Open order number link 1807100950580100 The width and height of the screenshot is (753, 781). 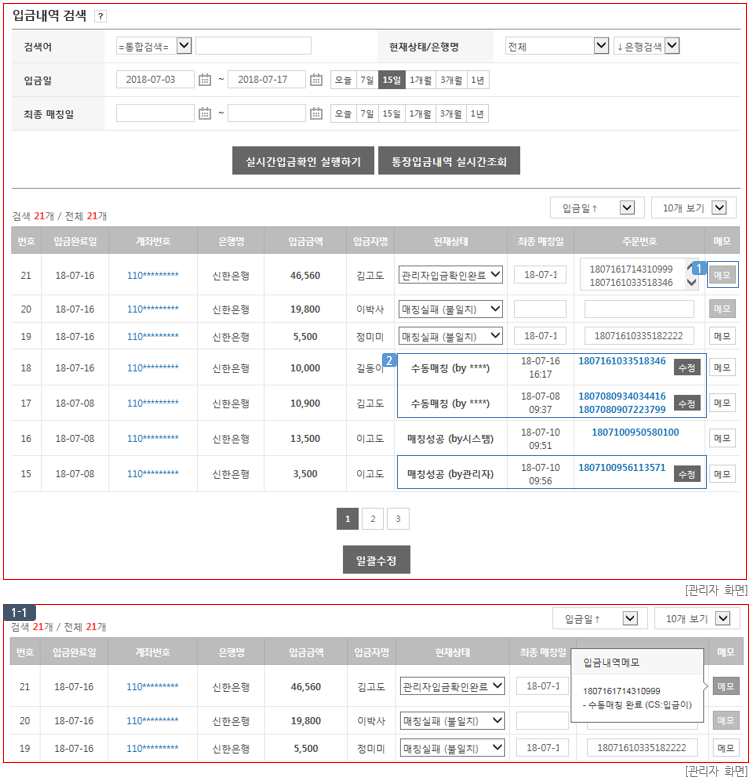click(635, 432)
